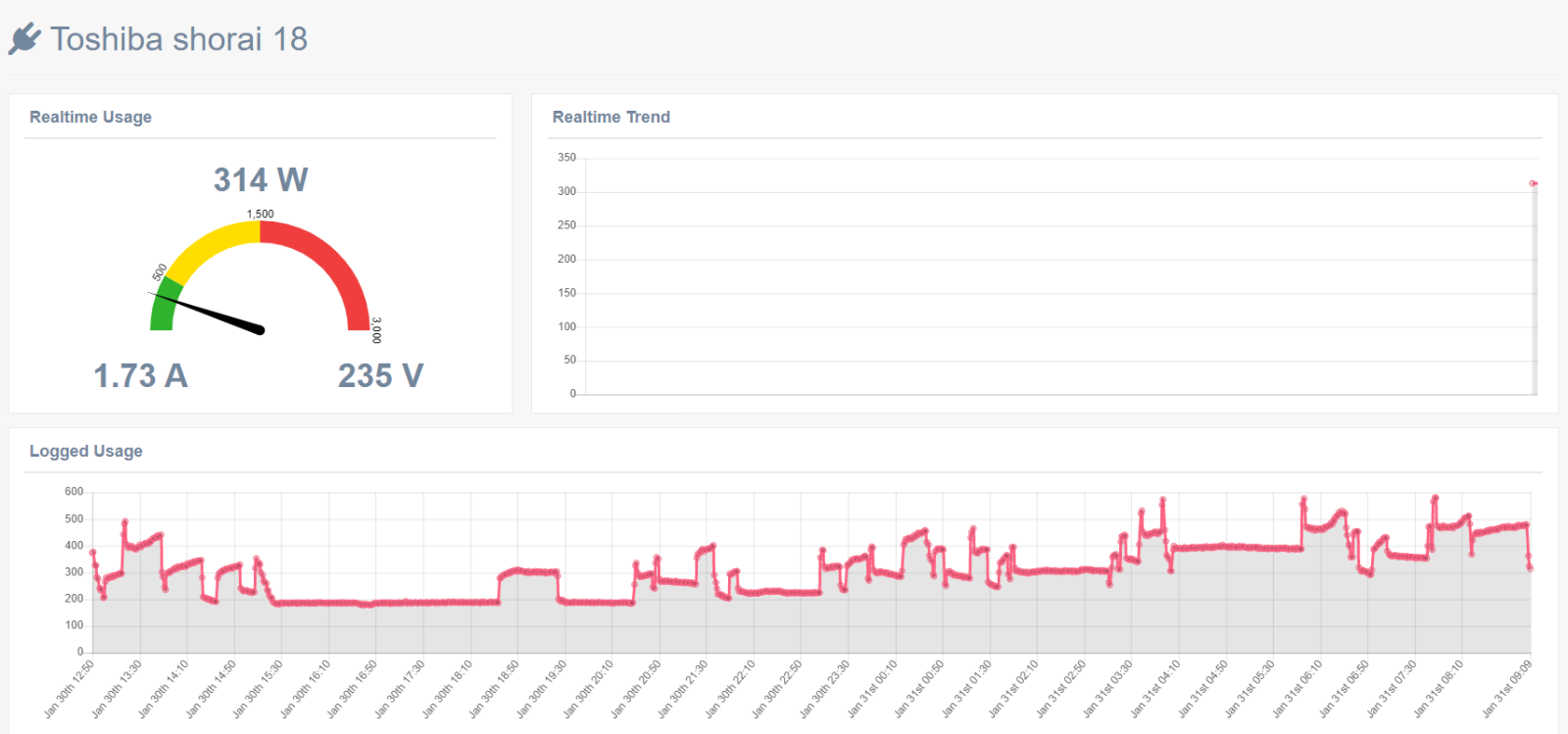This screenshot has height=734, width=1568.
Task: Click the 350 axis label in Realtime Trend
Action: tap(566, 157)
